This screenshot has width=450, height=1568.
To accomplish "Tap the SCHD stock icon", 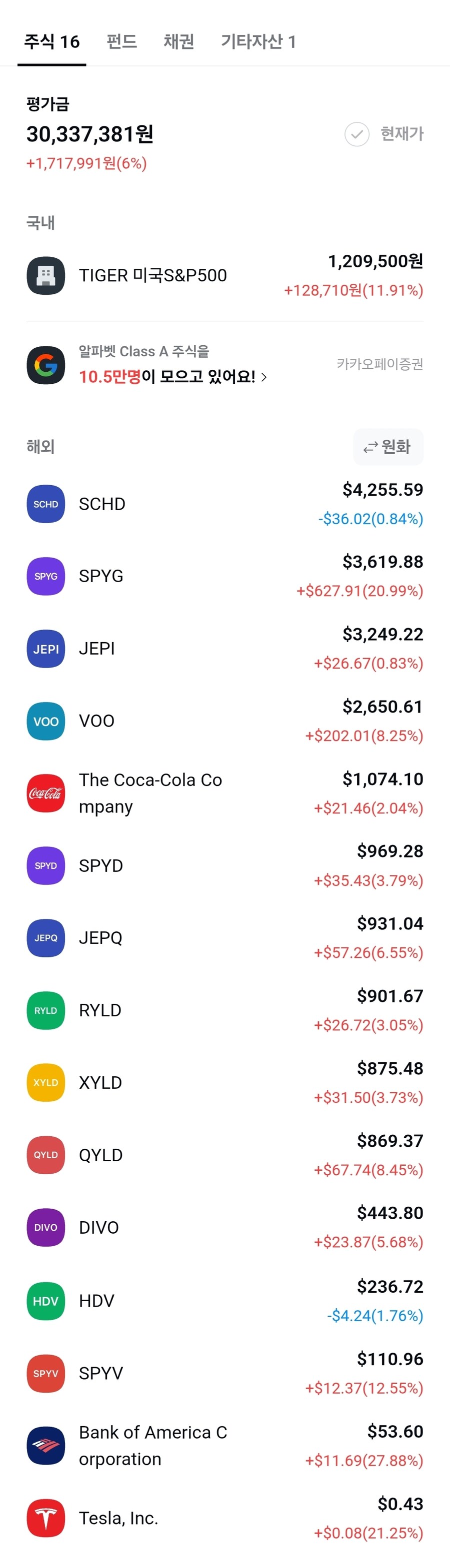I will click(45, 504).
